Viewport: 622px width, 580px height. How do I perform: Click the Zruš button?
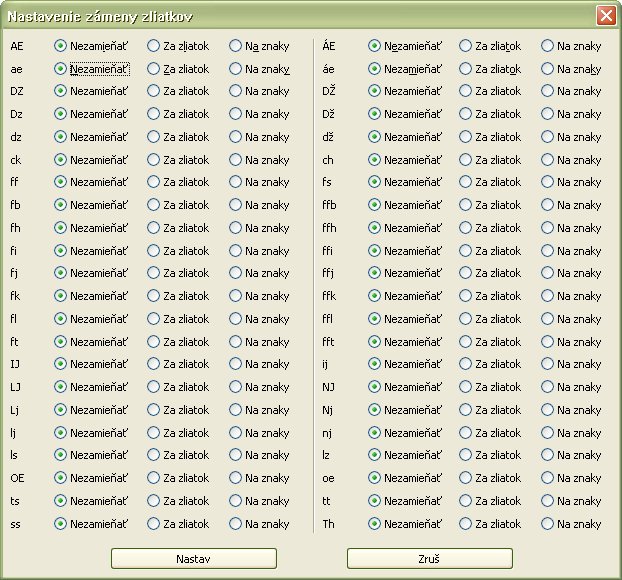coord(430,559)
